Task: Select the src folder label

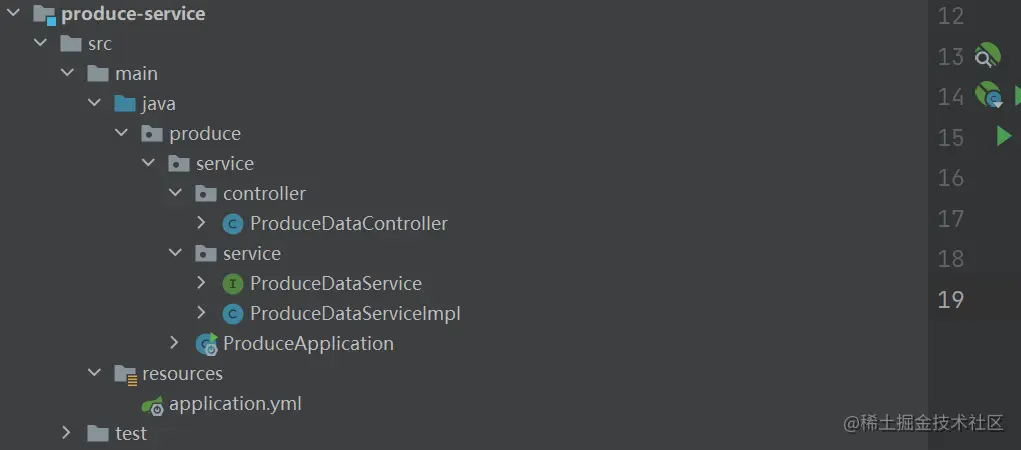Action: click(100, 44)
